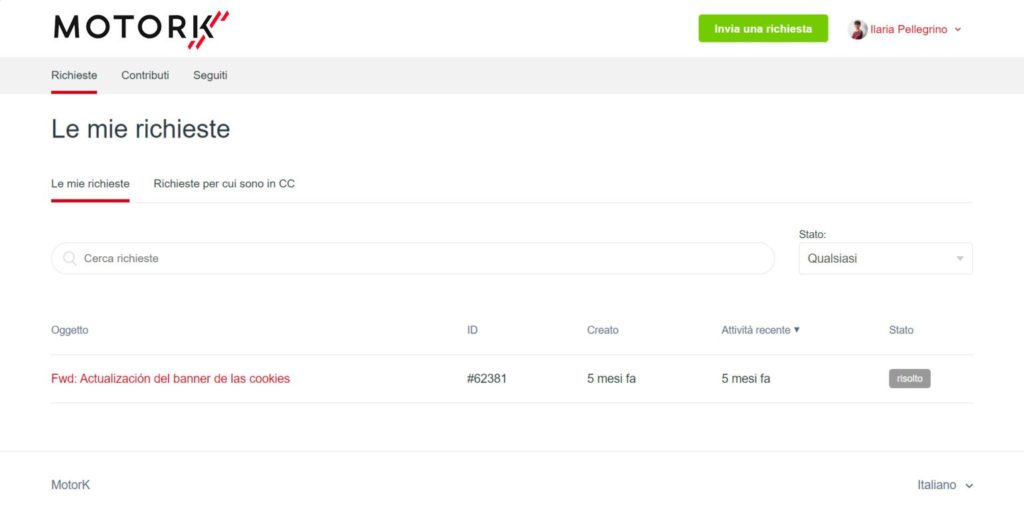Click the search magnifier icon
1024x519 pixels.
point(69,259)
